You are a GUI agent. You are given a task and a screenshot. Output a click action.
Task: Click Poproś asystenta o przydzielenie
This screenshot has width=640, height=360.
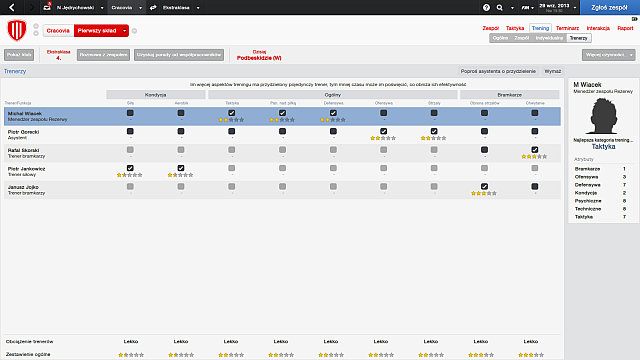498,71
